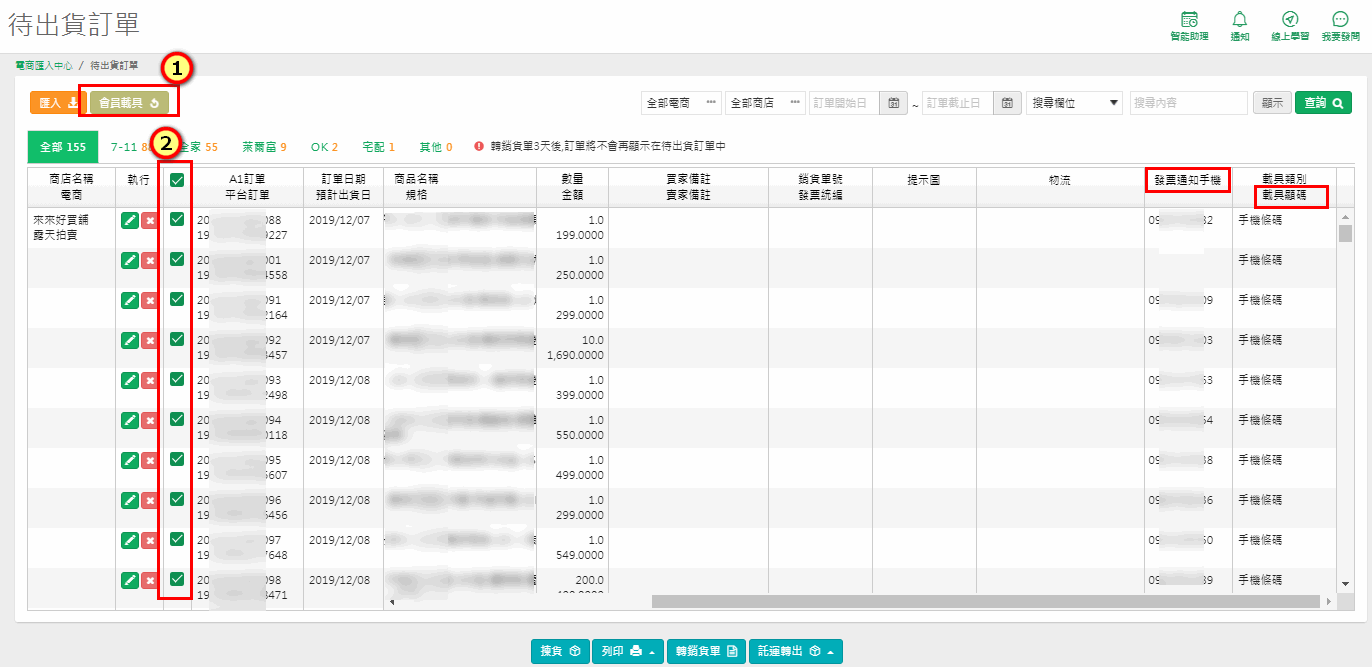This screenshot has height=667, width=1372.
Task: Edit the order with amount 550.0000
Action: click(x=130, y=420)
